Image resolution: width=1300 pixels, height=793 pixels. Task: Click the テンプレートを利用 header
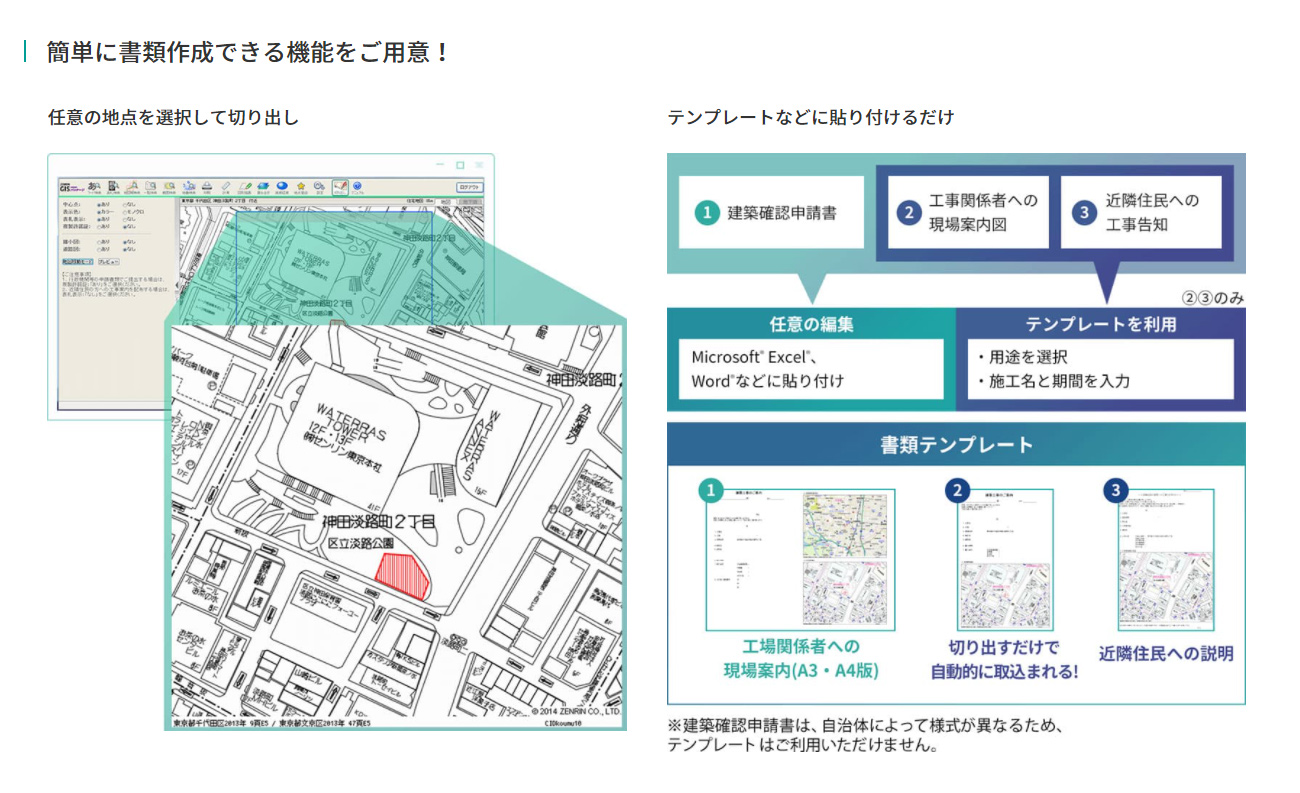click(1100, 324)
